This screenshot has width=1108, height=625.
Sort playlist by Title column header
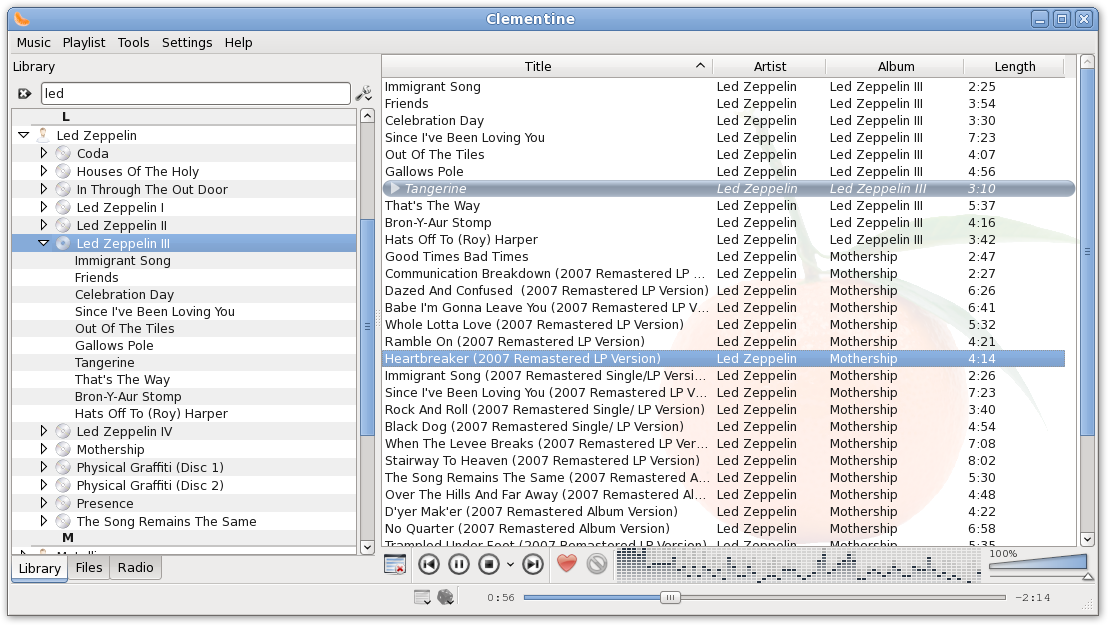(x=548, y=66)
